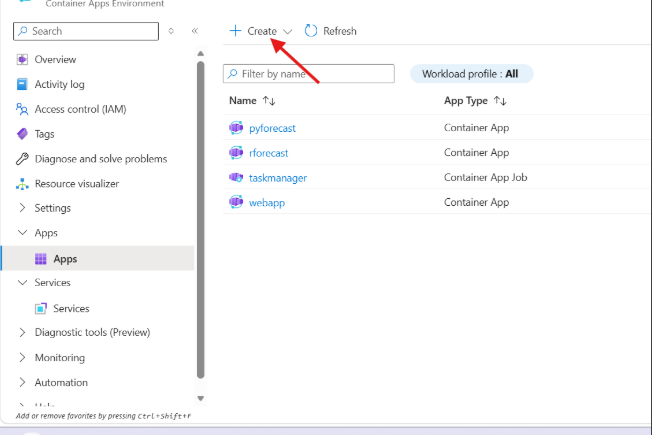Open the webapp link
Image resolution: width=652 pixels, height=435 pixels.
coord(267,203)
